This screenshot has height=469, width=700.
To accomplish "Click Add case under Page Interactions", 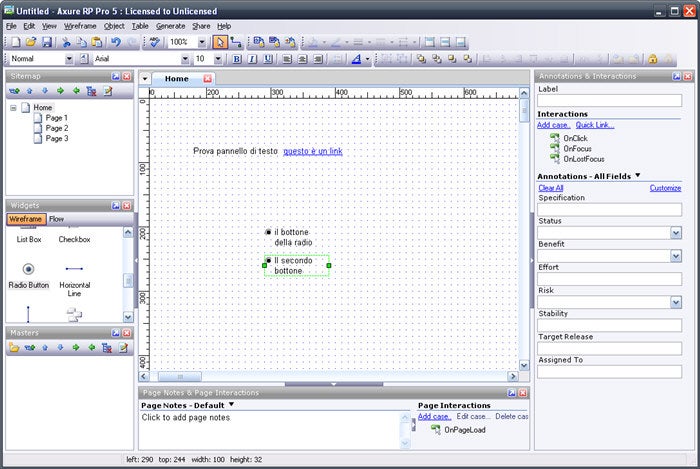I will tap(434, 416).
